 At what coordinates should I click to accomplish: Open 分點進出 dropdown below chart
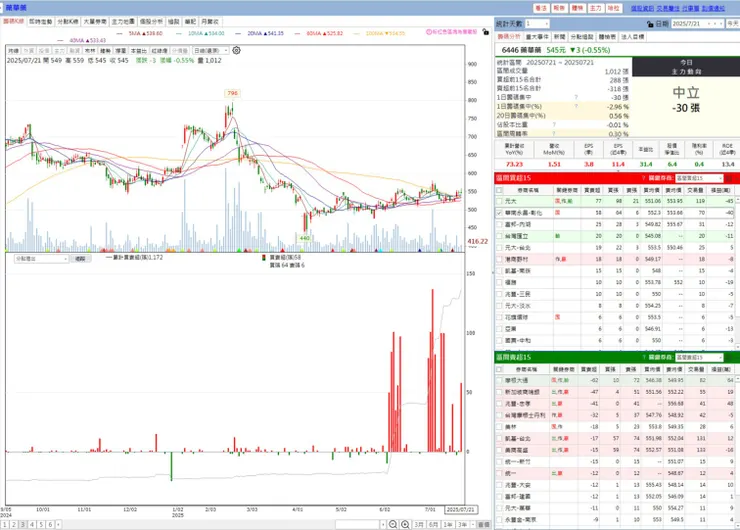pyautogui.click(x=42, y=259)
